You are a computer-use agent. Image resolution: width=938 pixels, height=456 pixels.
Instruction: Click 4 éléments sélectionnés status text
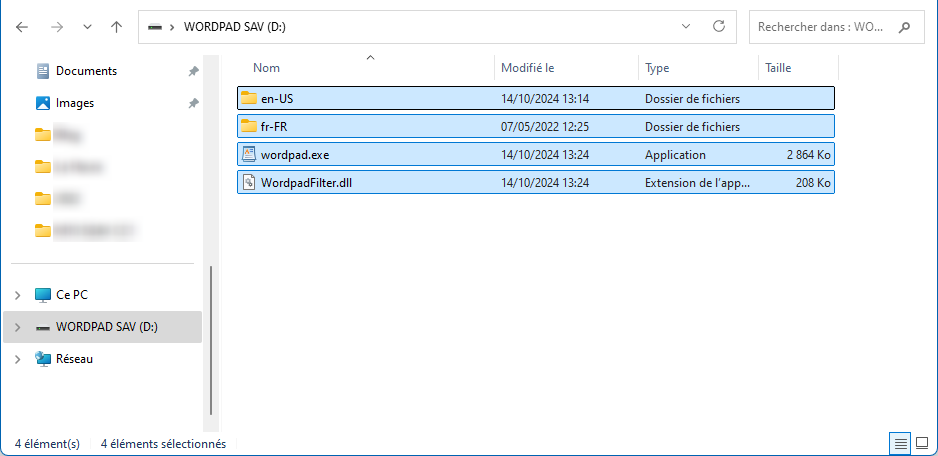[163, 444]
